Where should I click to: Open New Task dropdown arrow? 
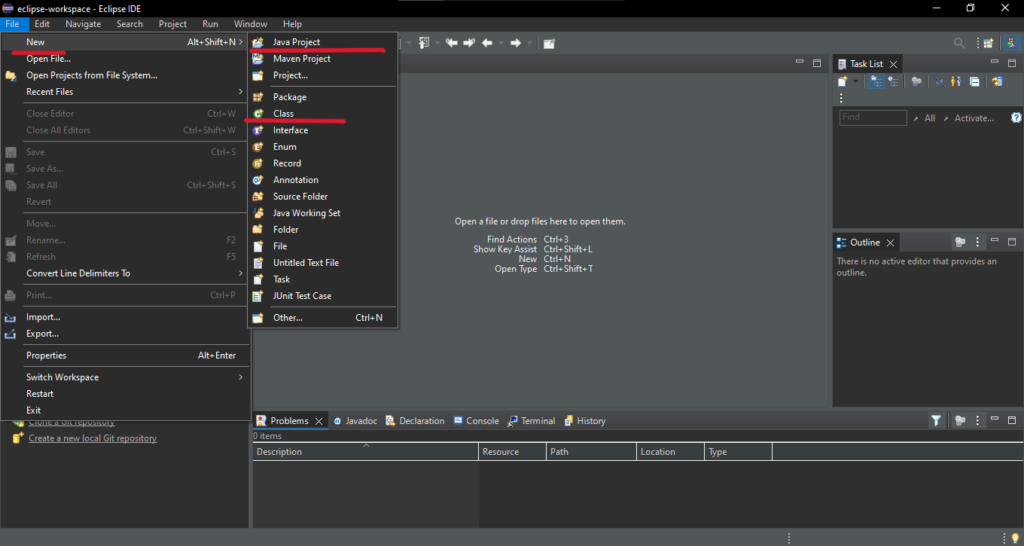click(x=855, y=81)
